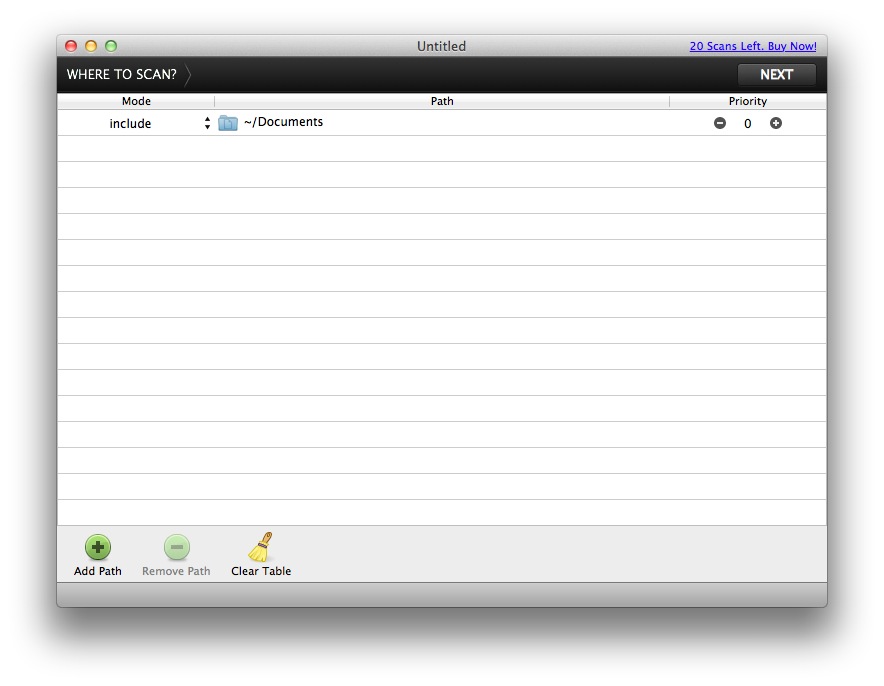Screen dimensions: 884x686
Task: Click the Untitled window title
Action: coord(441,46)
